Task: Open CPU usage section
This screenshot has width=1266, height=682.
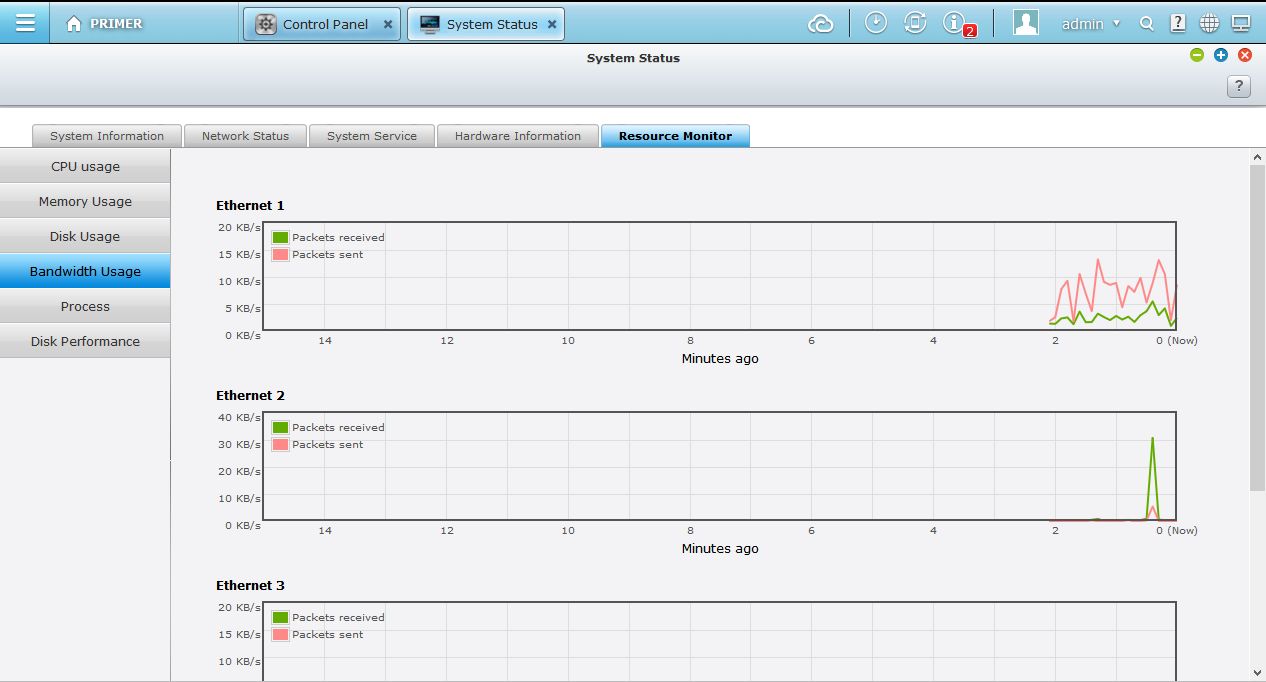Action: pos(85,167)
